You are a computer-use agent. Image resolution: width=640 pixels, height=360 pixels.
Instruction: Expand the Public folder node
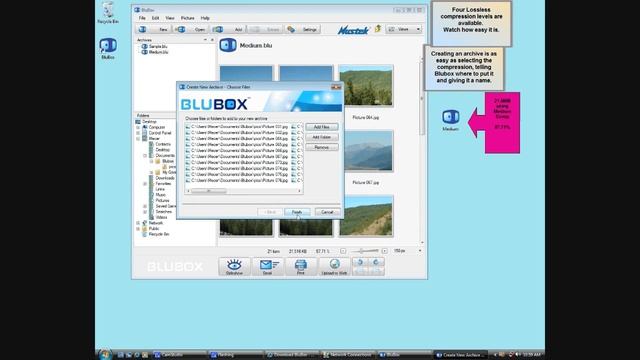[138, 229]
